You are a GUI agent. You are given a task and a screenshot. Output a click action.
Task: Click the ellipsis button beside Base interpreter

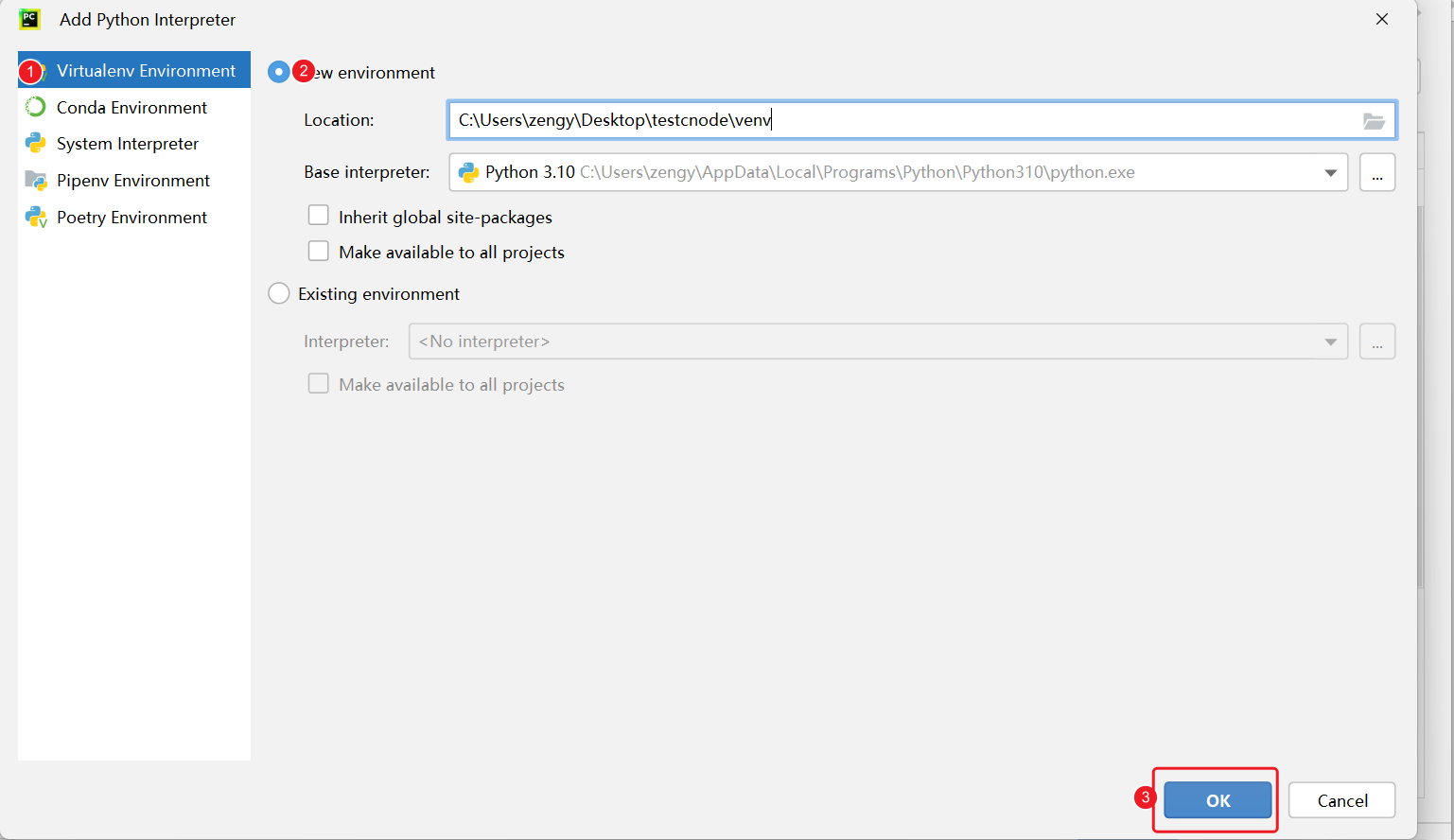click(x=1377, y=172)
